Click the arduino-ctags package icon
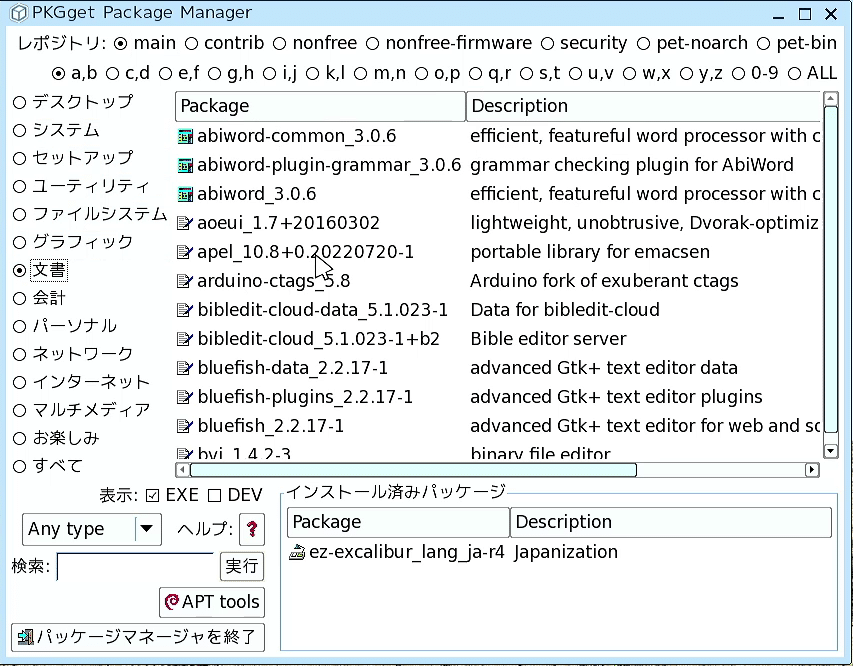This screenshot has width=853, height=666. [x=183, y=280]
